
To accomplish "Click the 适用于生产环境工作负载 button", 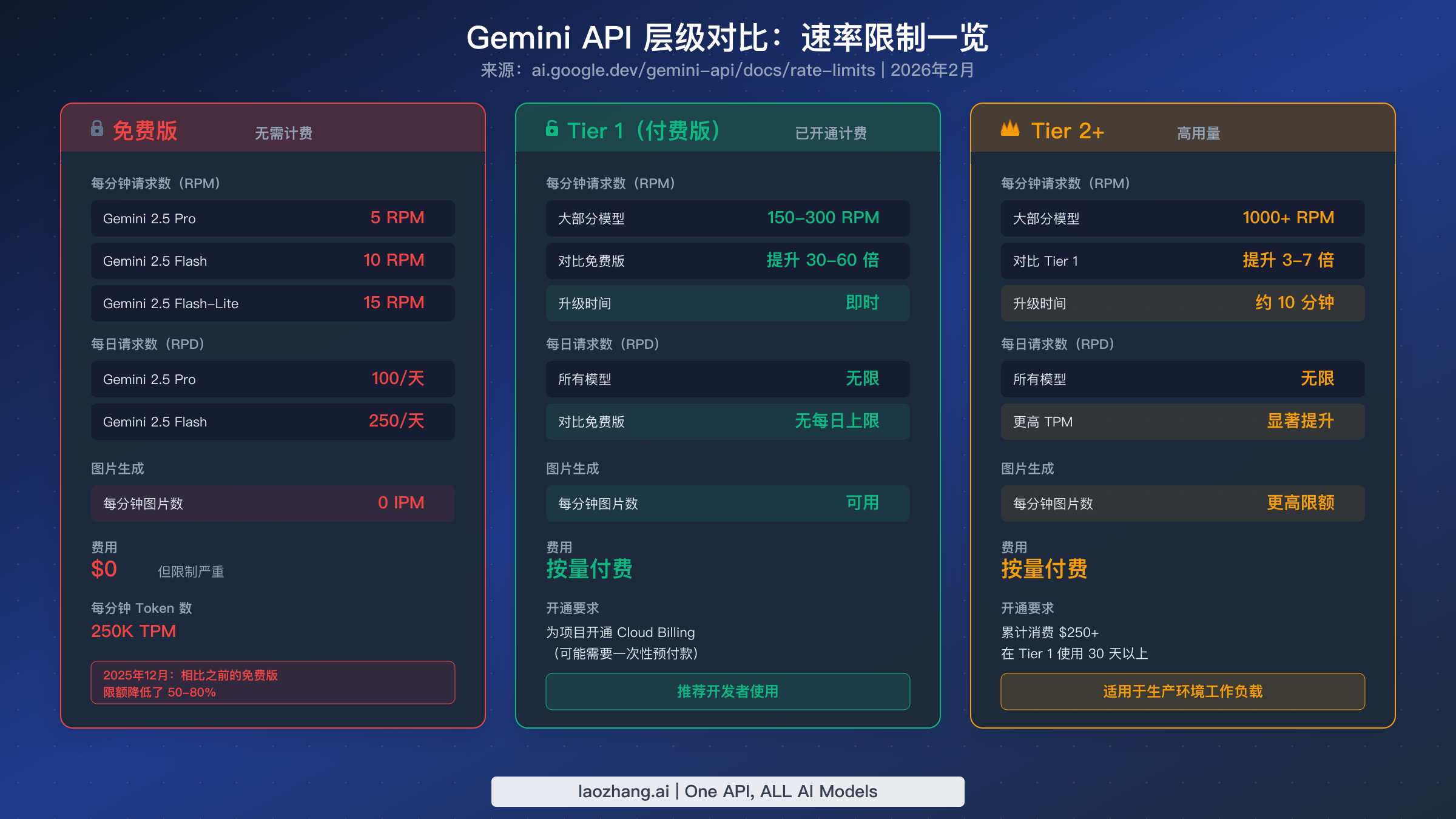I will point(1182,691).
